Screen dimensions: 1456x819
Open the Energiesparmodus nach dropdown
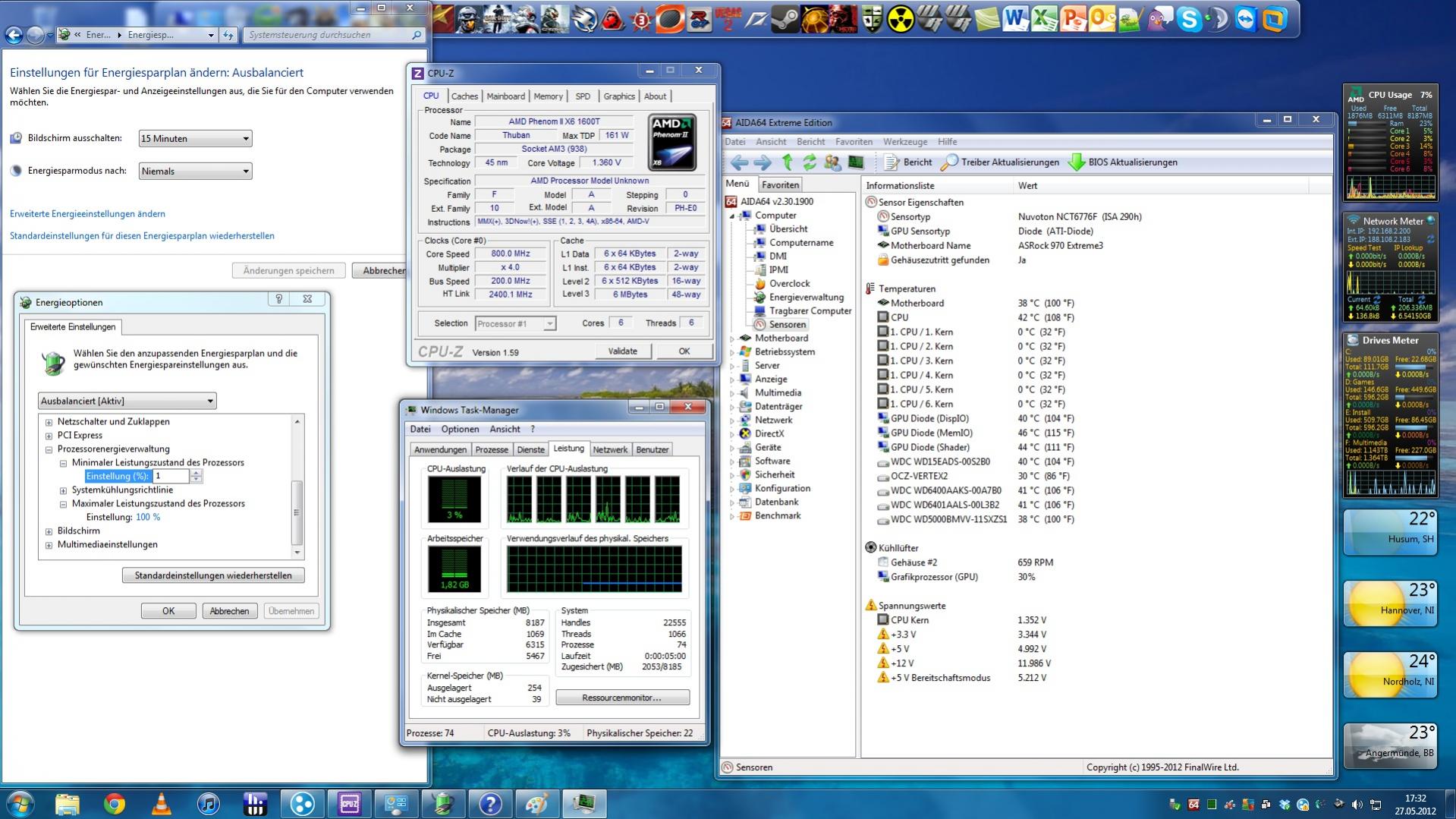pos(195,171)
